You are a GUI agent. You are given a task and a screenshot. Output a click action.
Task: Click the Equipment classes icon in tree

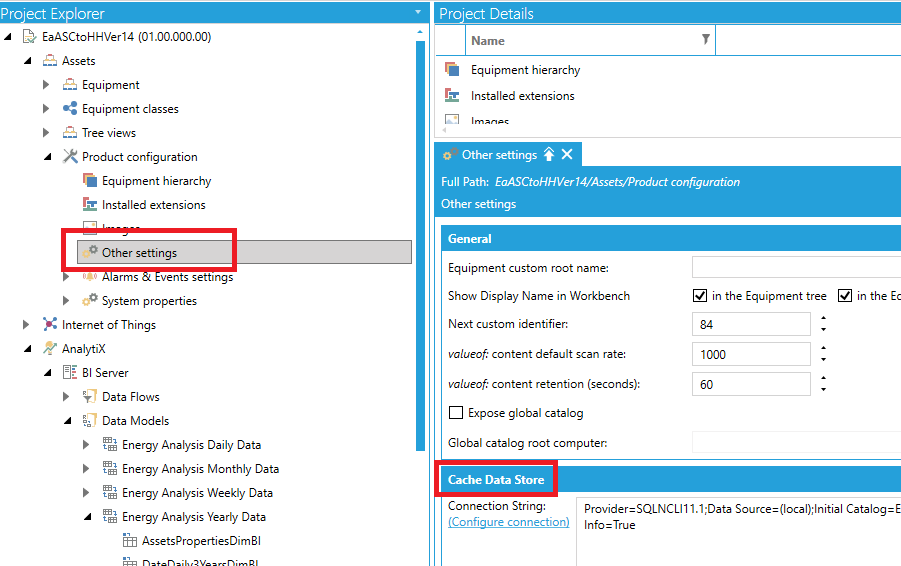click(70, 109)
